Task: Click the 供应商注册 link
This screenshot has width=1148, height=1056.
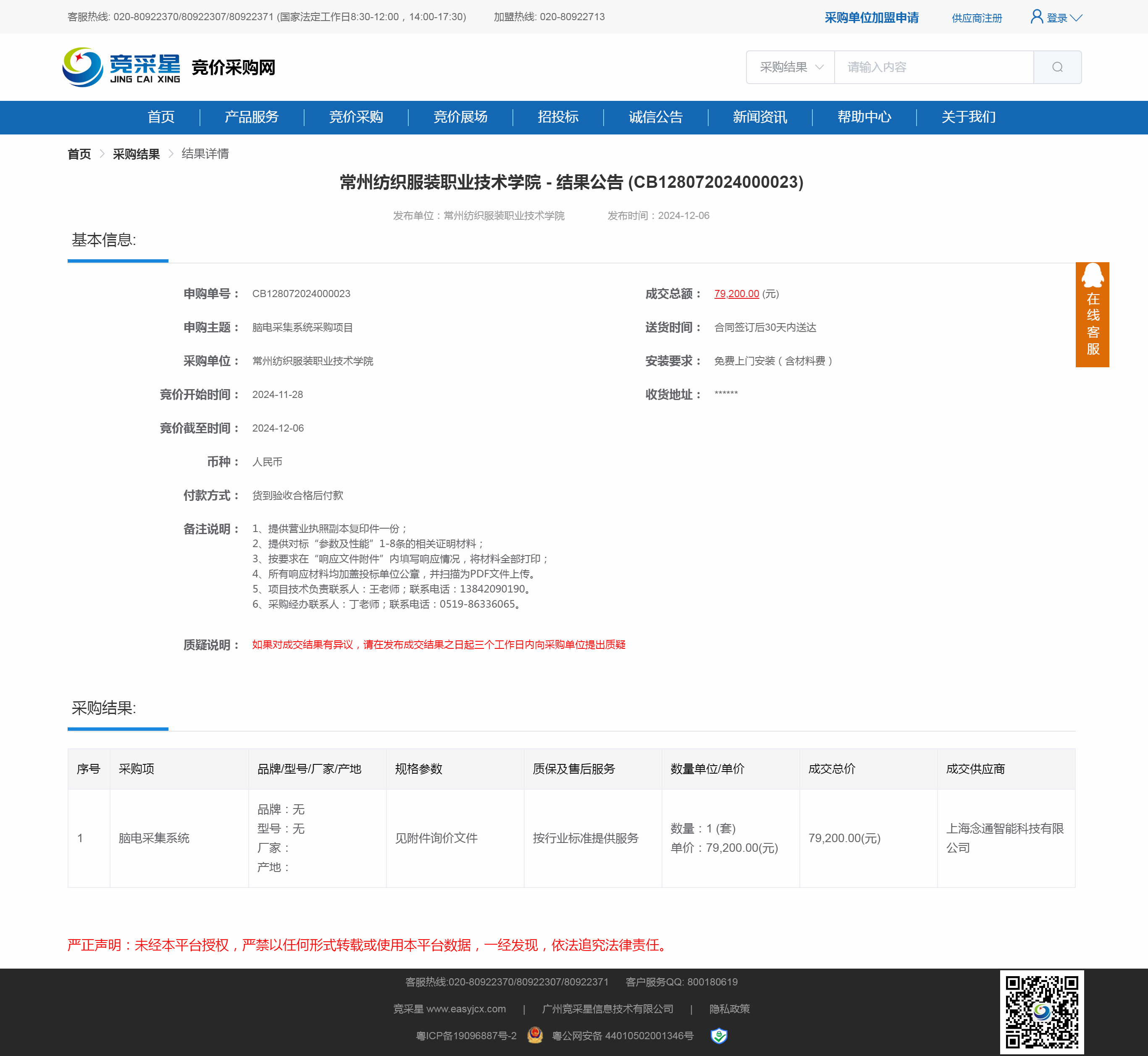Action: (x=977, y=18)
